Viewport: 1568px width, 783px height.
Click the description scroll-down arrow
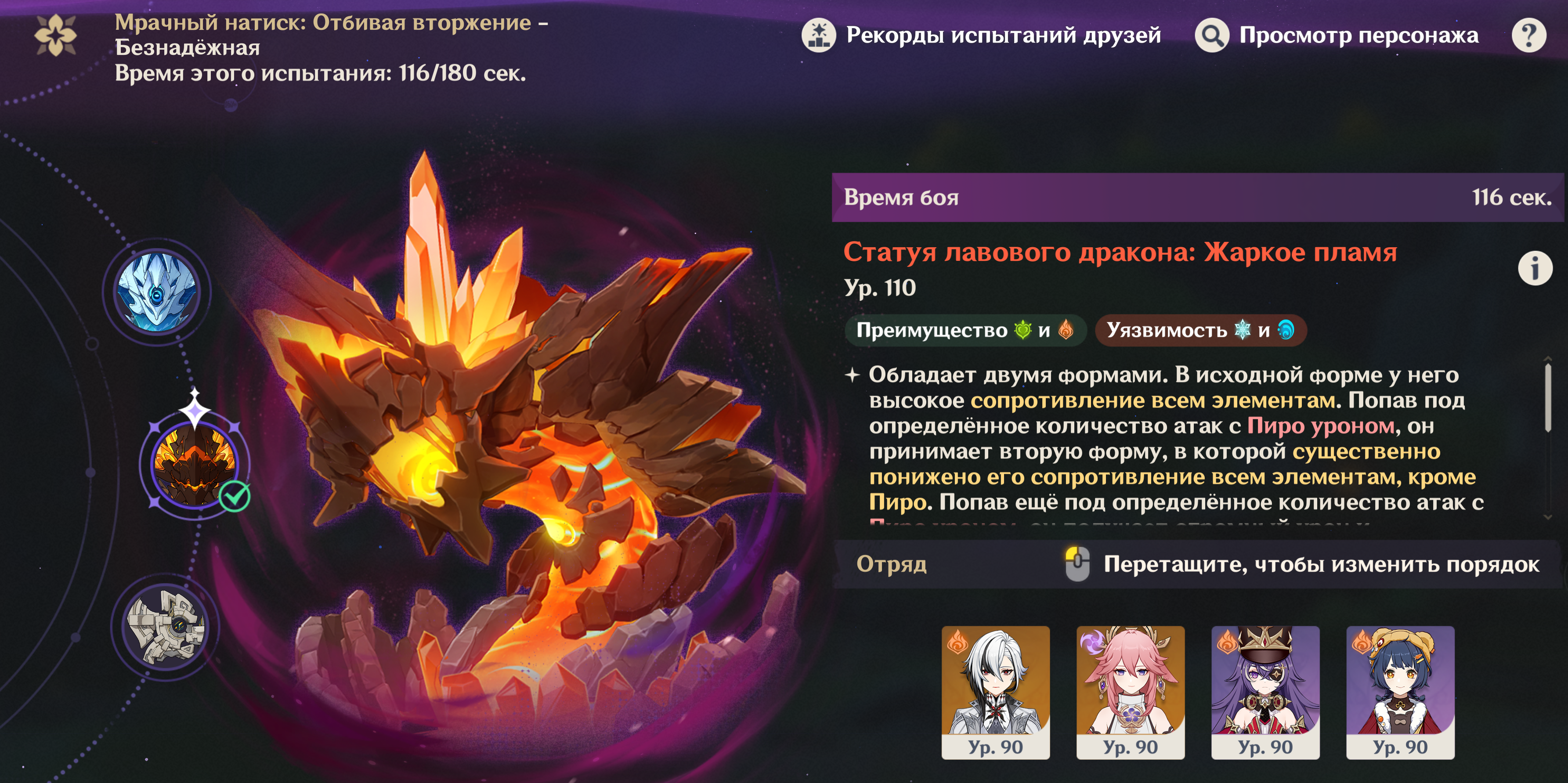(x=1547, y=517)
